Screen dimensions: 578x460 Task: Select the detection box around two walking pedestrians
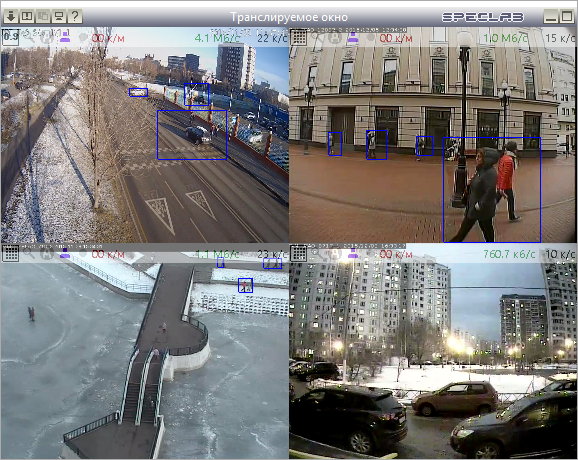(492, 190)
